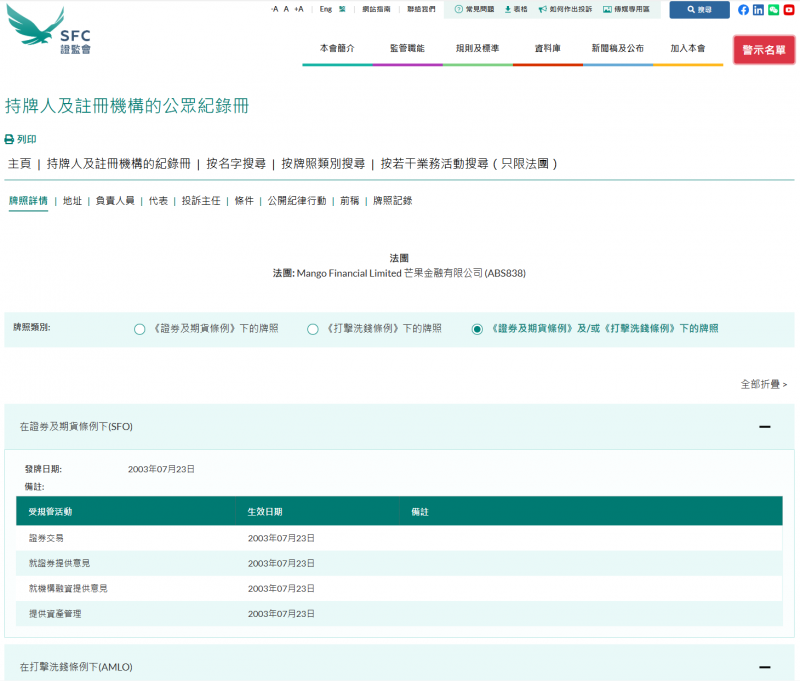Open SFC LinkedIn page icon
Image resolution: width=800 pixels, height=681 pixels.
pyautogui.click(x=759, y=10)
